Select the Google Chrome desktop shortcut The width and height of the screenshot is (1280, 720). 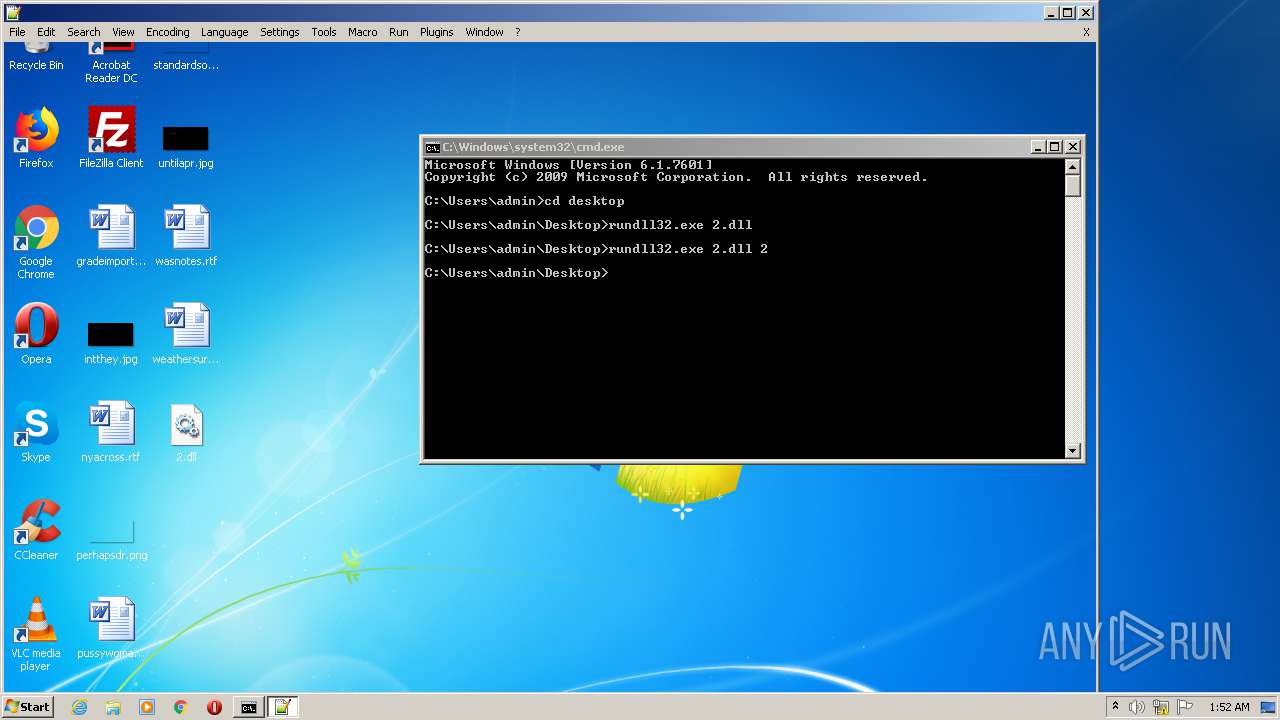click(x=36, y=242)
